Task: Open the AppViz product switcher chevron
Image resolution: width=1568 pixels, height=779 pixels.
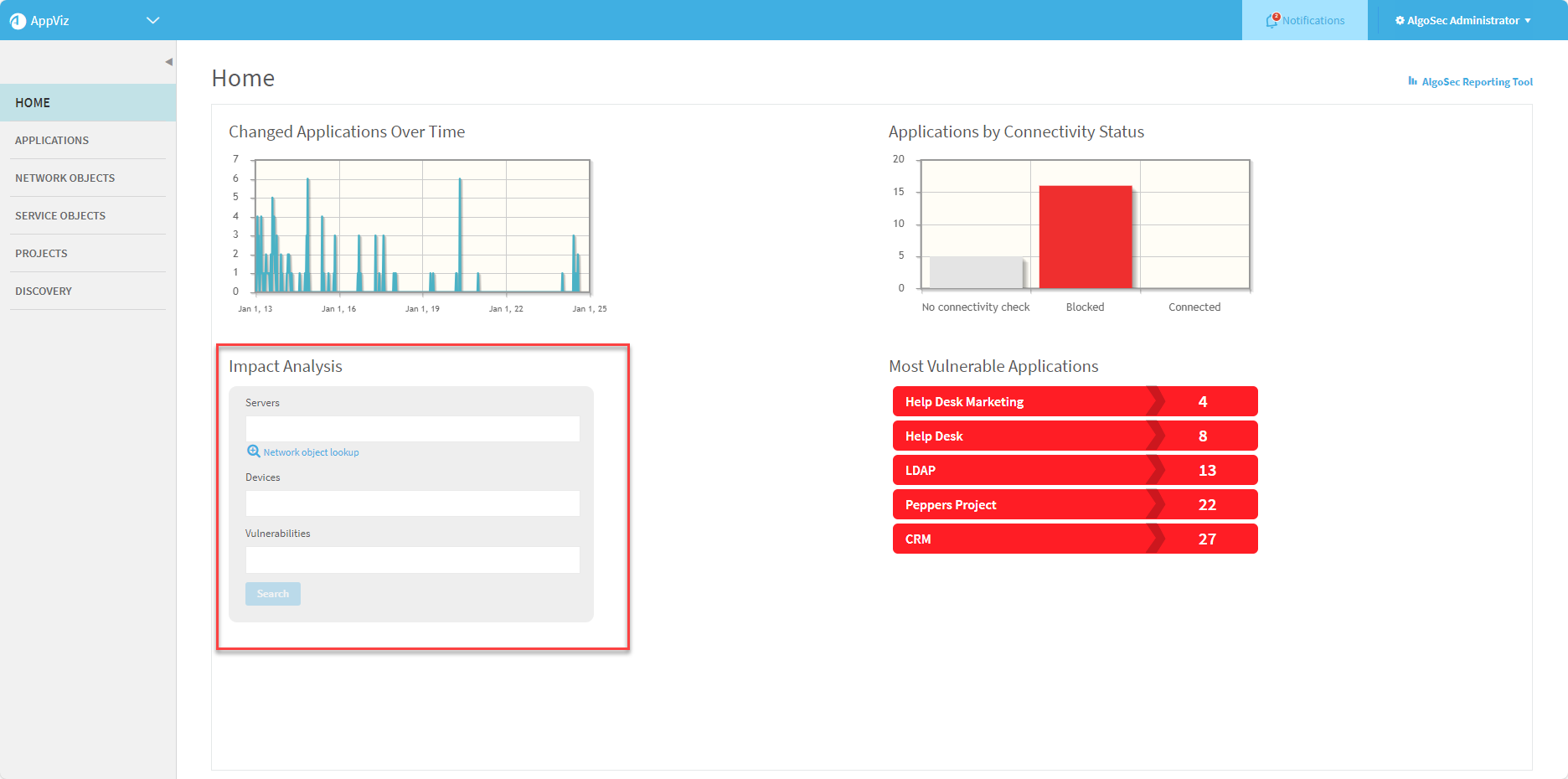Action: click(x=152, y=21)
